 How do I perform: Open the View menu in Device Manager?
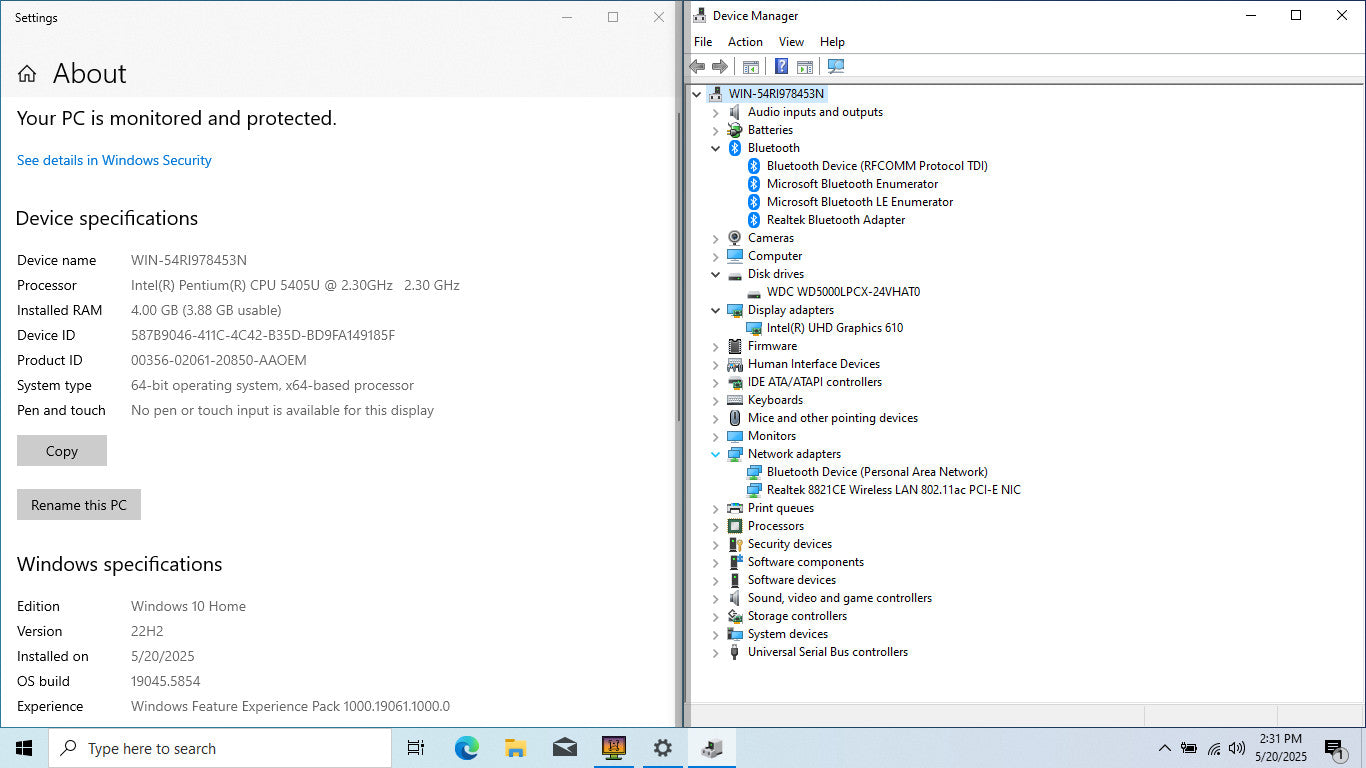(x=791, y=42)
